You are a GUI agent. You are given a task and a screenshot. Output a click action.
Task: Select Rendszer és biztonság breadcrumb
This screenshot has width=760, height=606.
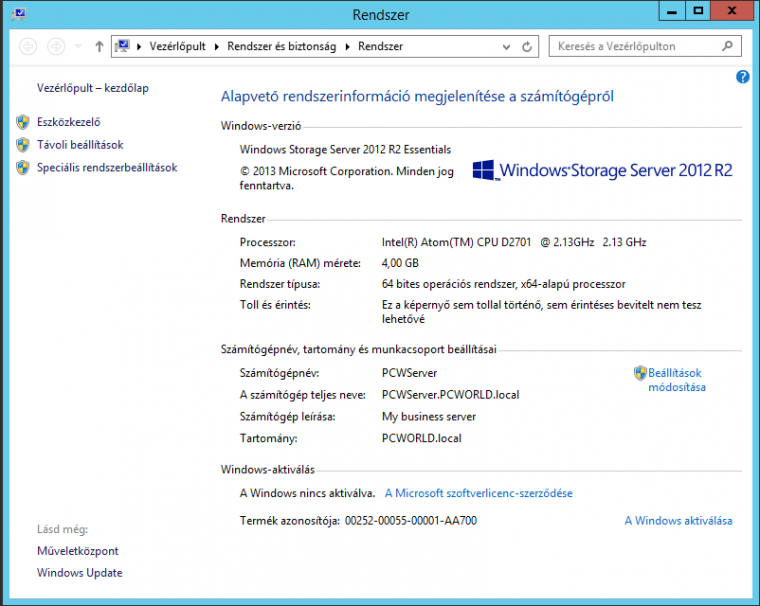pyautogui.click(x=282, y=47)
